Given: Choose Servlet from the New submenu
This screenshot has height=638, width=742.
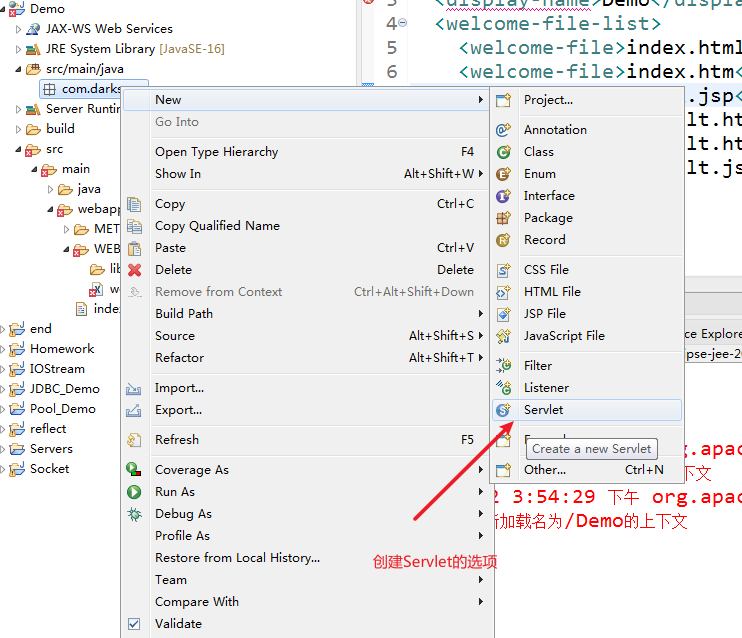Looking at the screenshot, I should click(x=587, y=410).
